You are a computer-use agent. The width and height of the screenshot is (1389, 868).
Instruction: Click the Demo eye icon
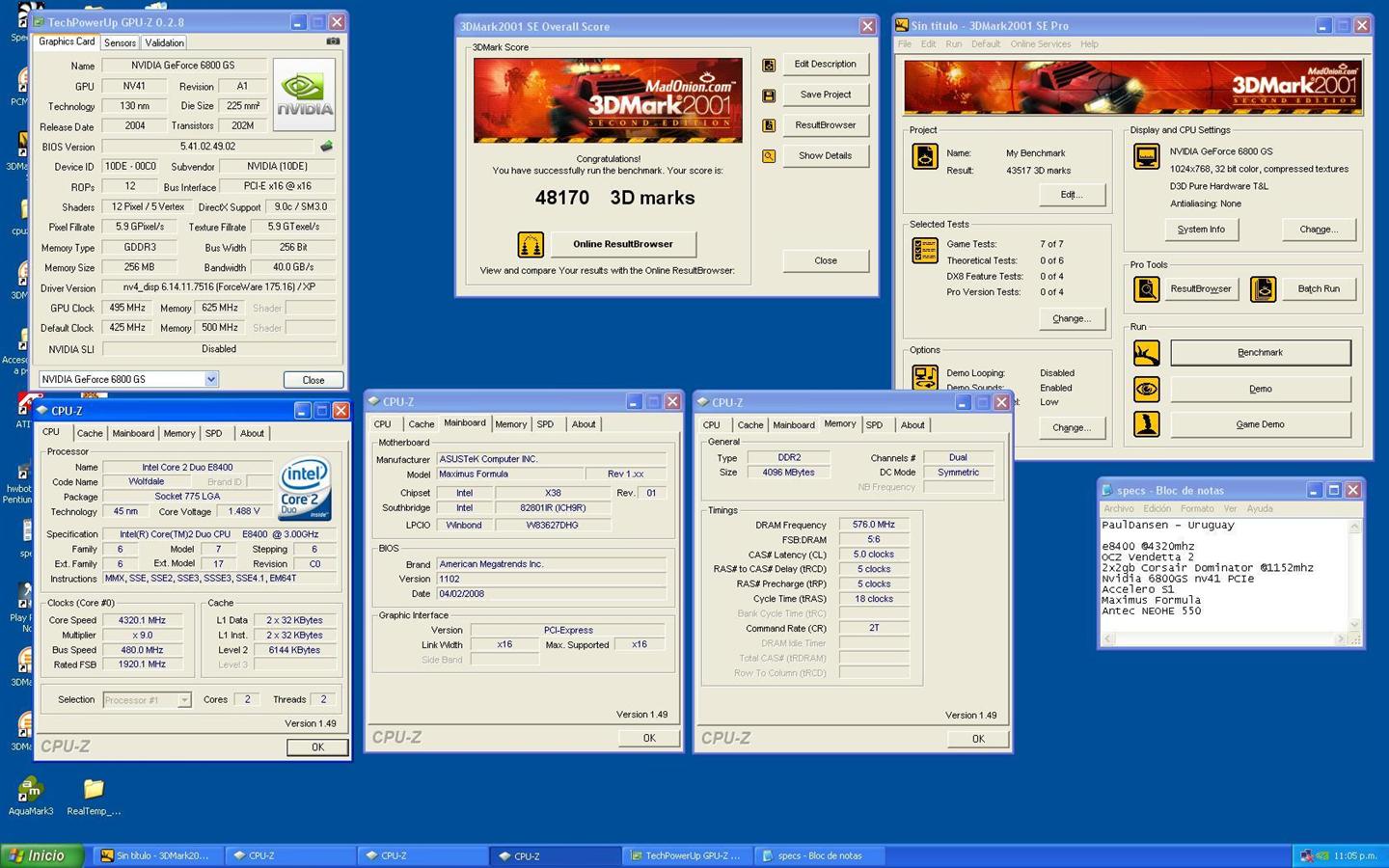[x=1146, y=389]
